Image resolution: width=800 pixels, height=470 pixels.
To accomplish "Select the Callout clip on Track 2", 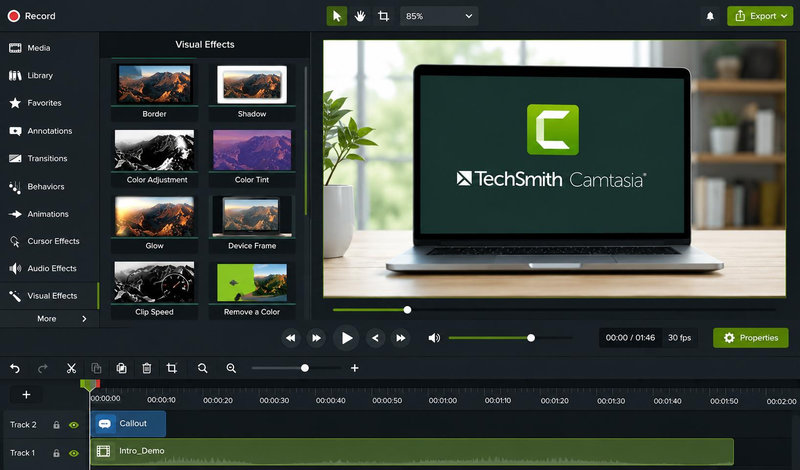I will tap(128, 424).
